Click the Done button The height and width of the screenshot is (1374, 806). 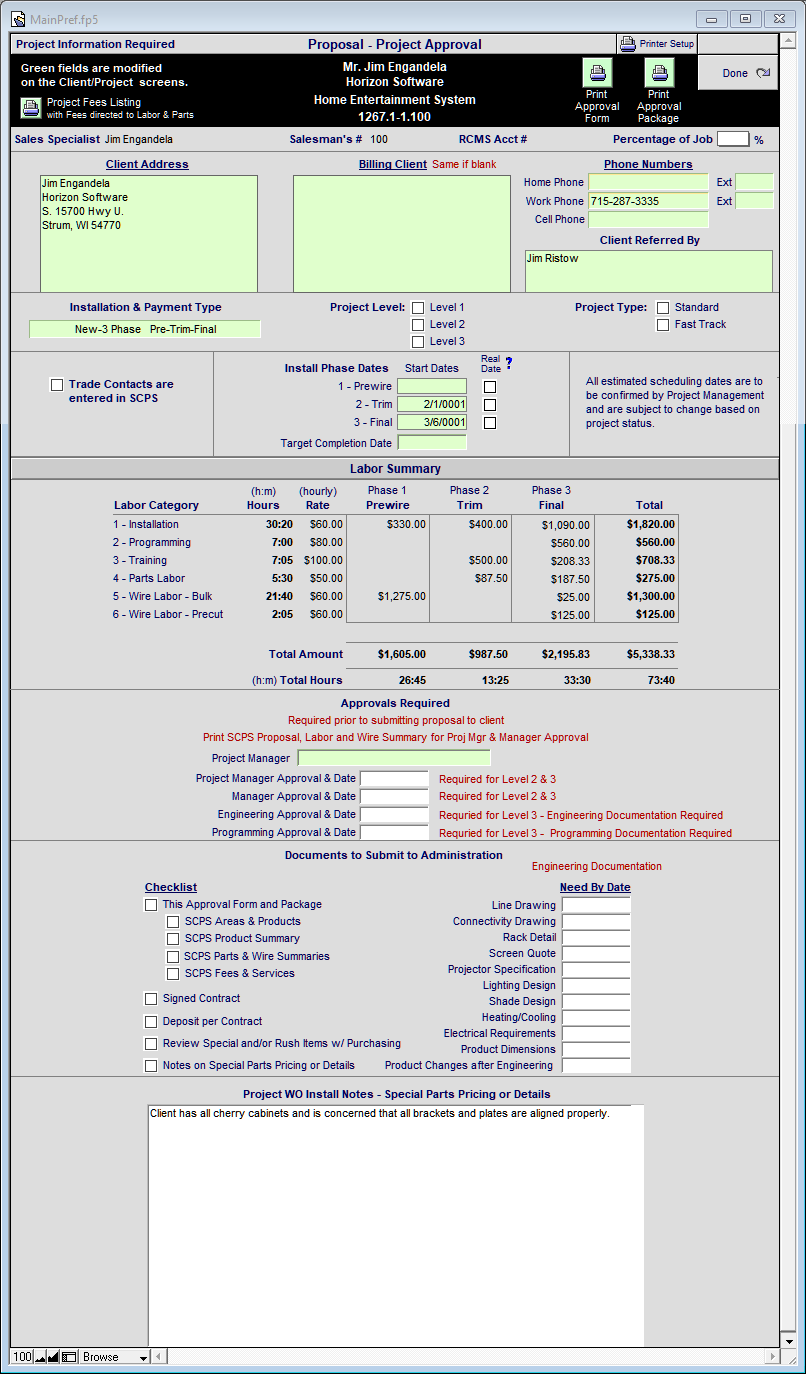pos(737,73)
